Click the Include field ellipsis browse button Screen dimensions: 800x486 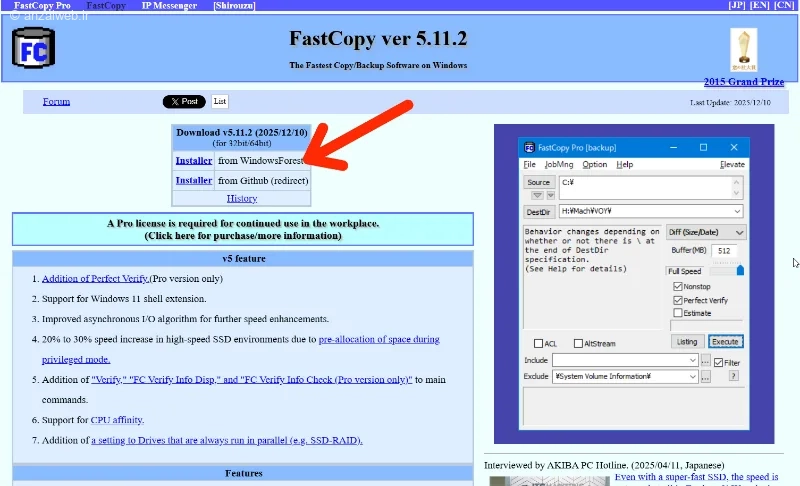[x=705, y=361]
